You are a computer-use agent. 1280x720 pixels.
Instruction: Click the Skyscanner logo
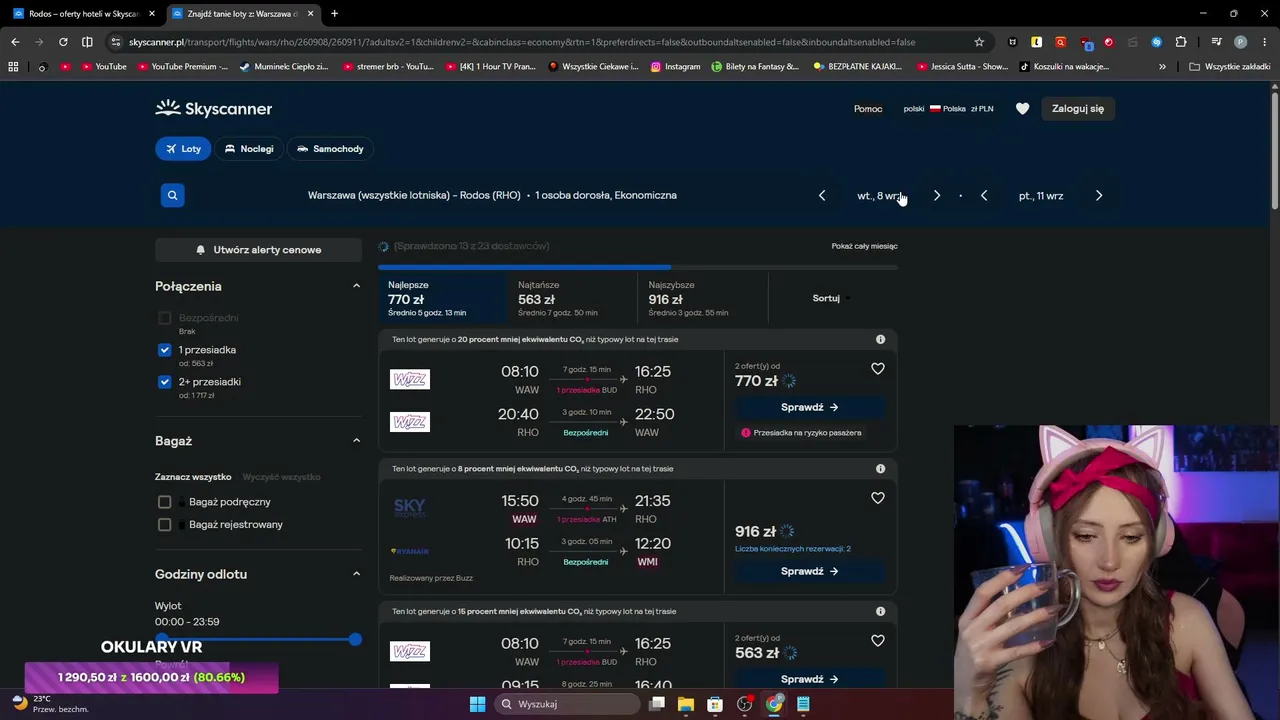(214, 108)
